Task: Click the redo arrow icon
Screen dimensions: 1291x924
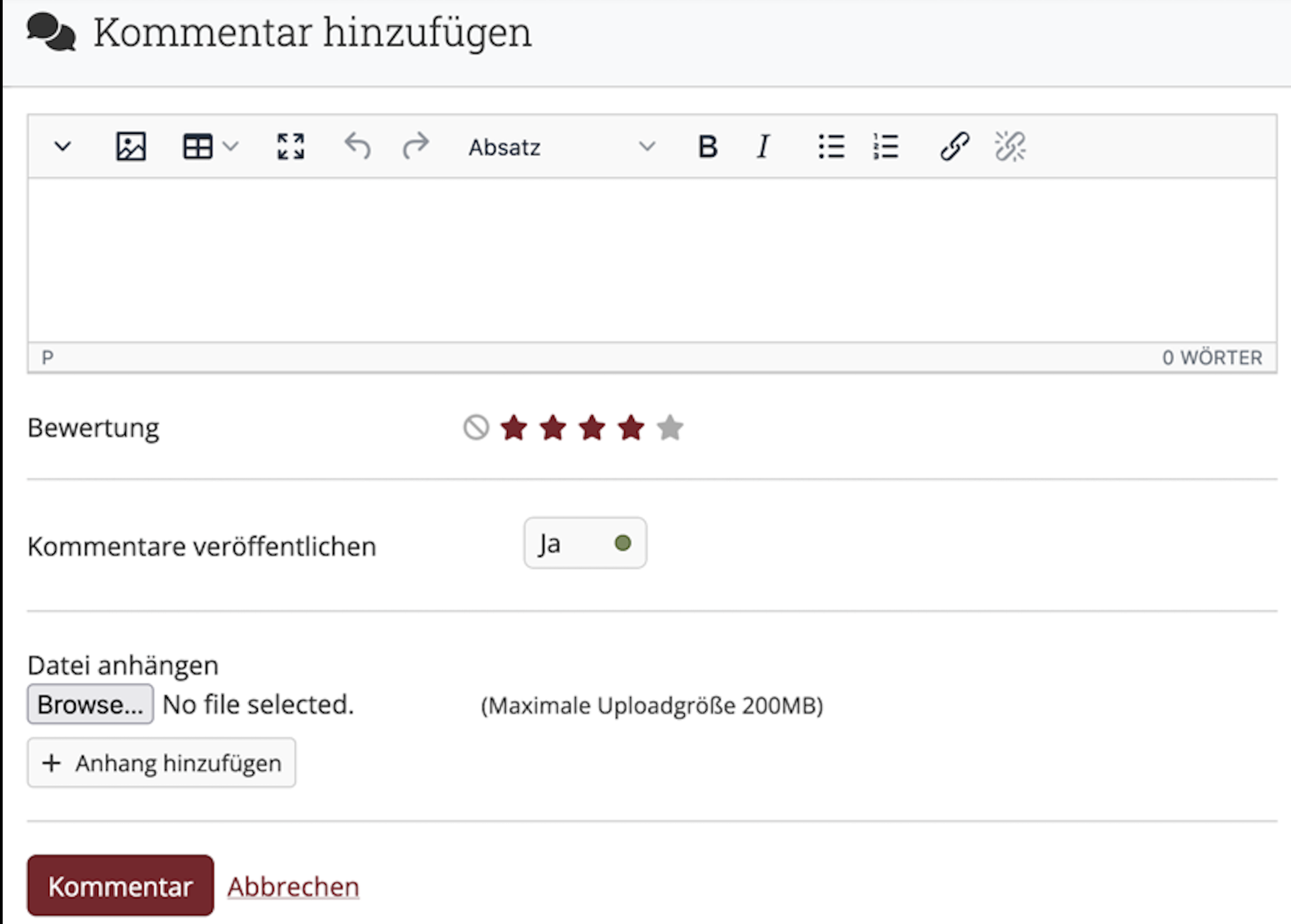Action: tap(415, 146)
